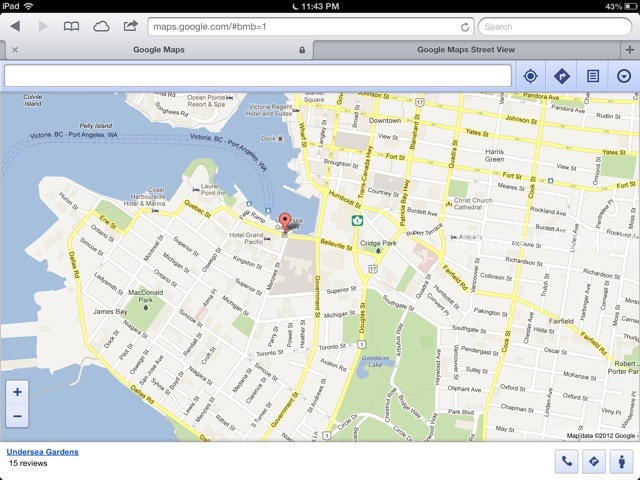Screen dimensions: 640x480
Task: Tap the red map pin marker
Action: tap(285, 222)
